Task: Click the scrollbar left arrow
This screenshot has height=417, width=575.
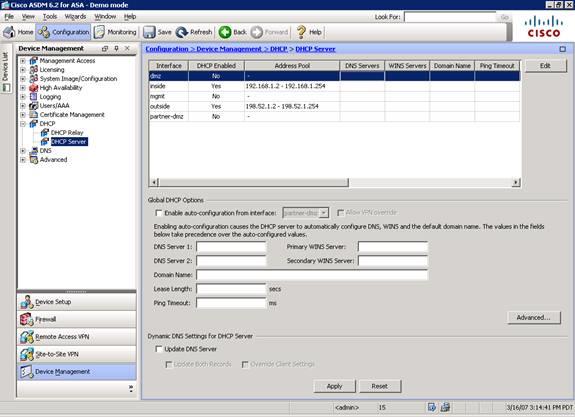Action: pyautogui.click(x=154, y=182)
